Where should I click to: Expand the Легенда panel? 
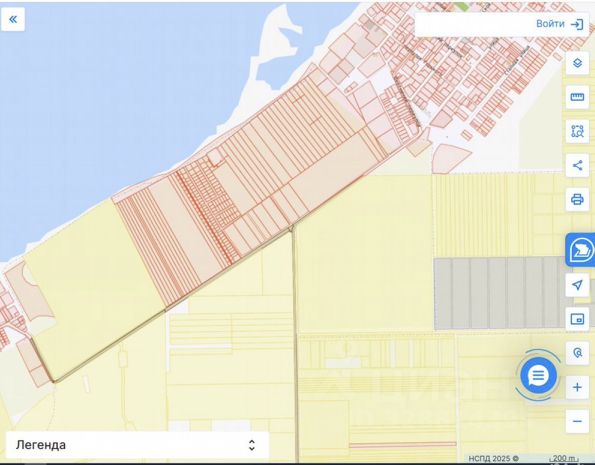pos(137,445)
